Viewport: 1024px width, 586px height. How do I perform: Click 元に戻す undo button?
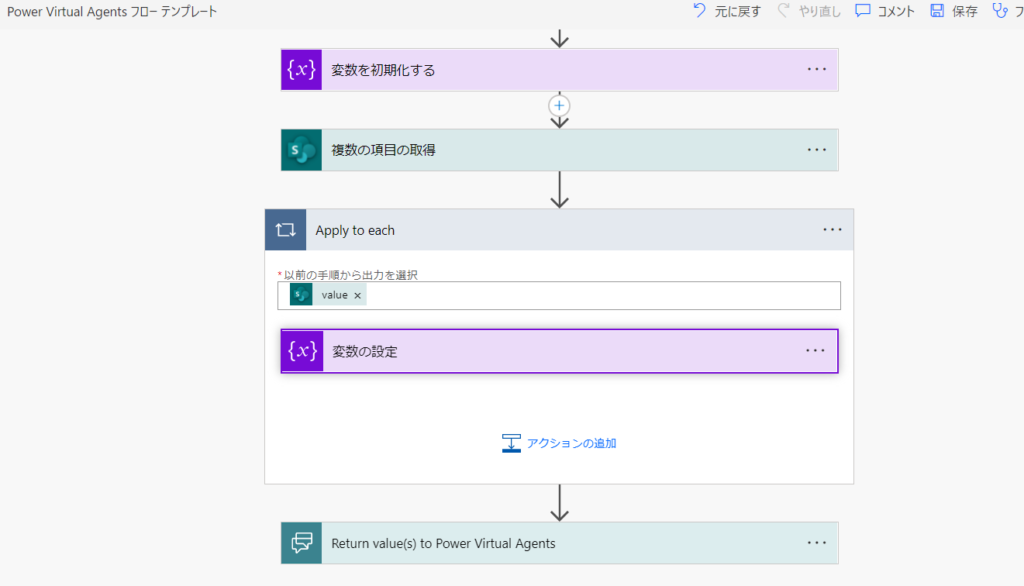point(727,11)
